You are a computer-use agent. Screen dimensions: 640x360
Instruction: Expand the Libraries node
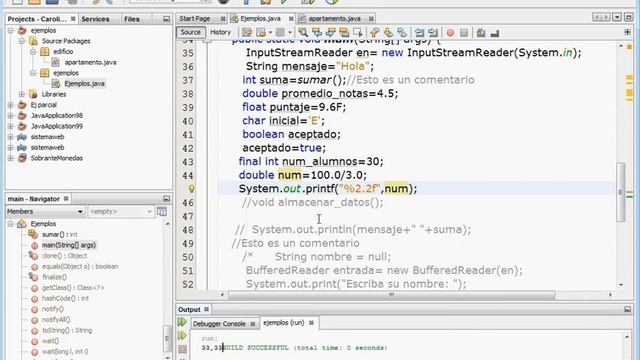[22, 94]
